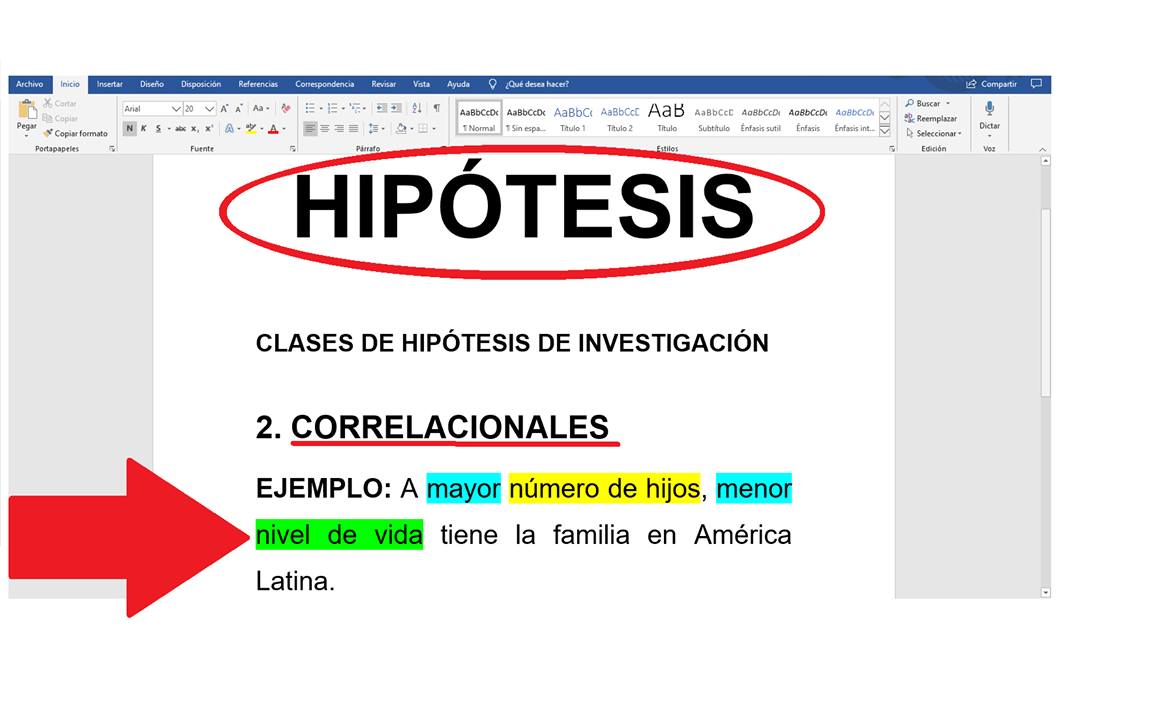Click the paragraph shading paint bucket
This screenshot has width=1157, height=720.
(401, 128)
